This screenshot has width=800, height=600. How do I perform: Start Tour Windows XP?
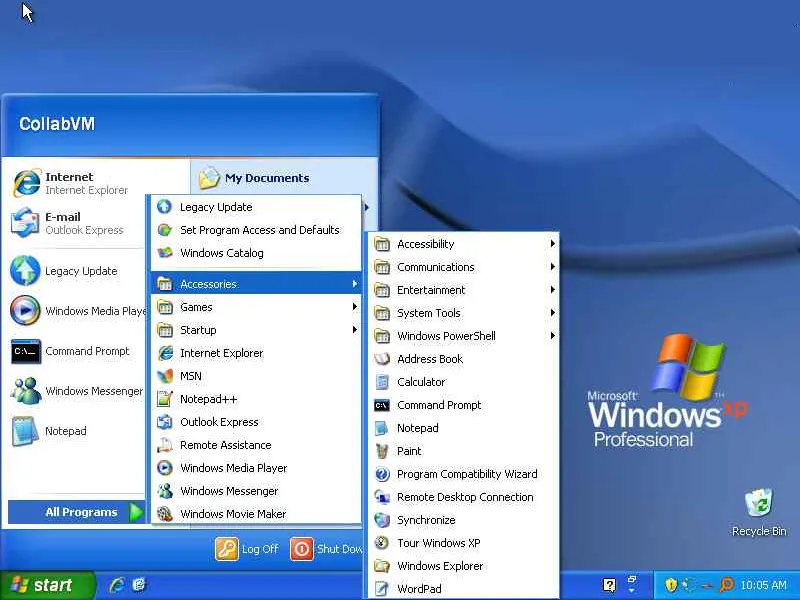(x=463, y=543)
